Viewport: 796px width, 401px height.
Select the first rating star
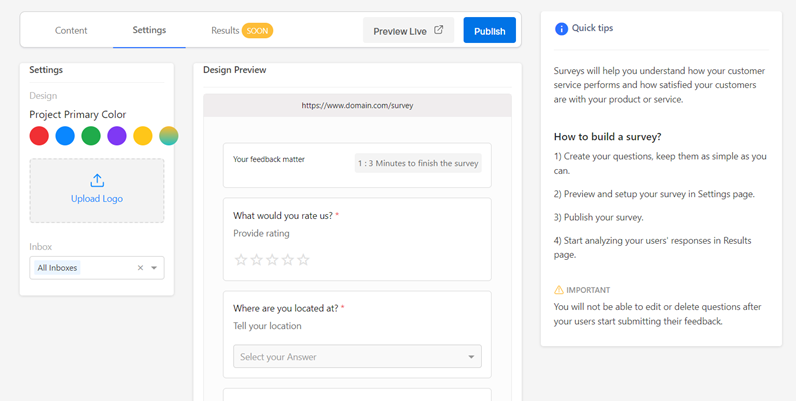pyautogui.click(x=241, y=260)
